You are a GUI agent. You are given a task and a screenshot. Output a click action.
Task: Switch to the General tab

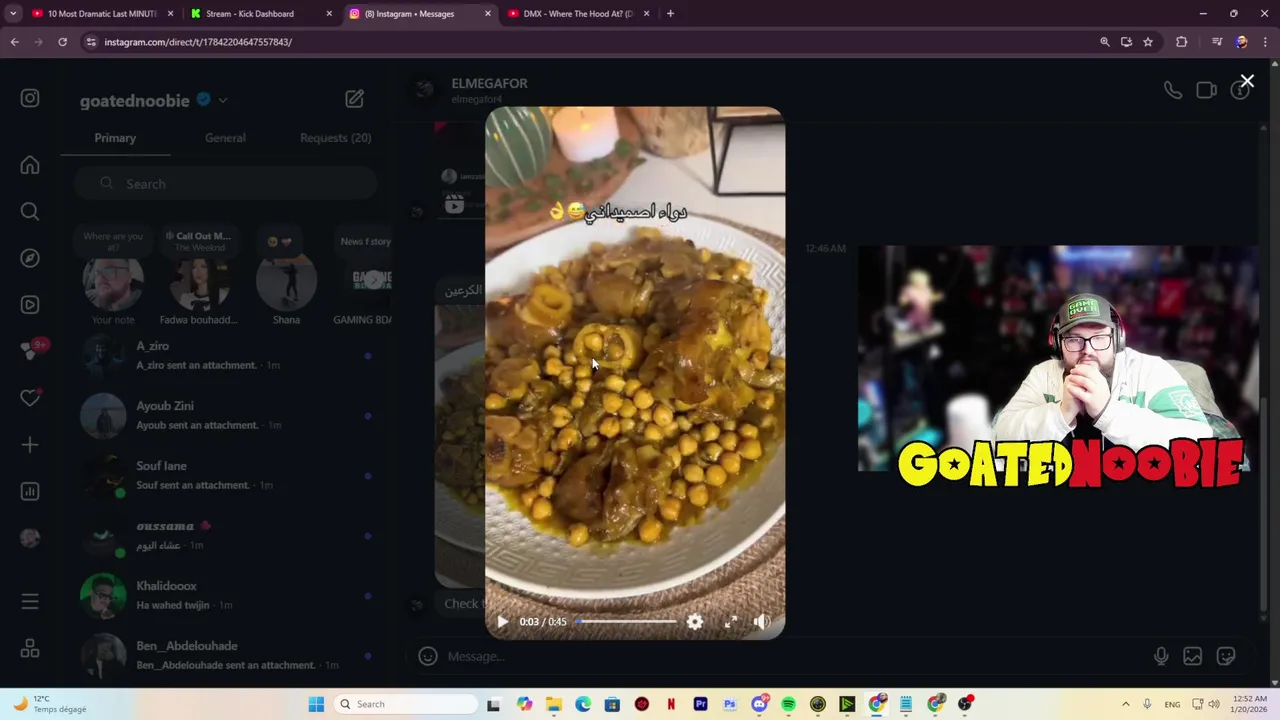[x=225, y=138]
